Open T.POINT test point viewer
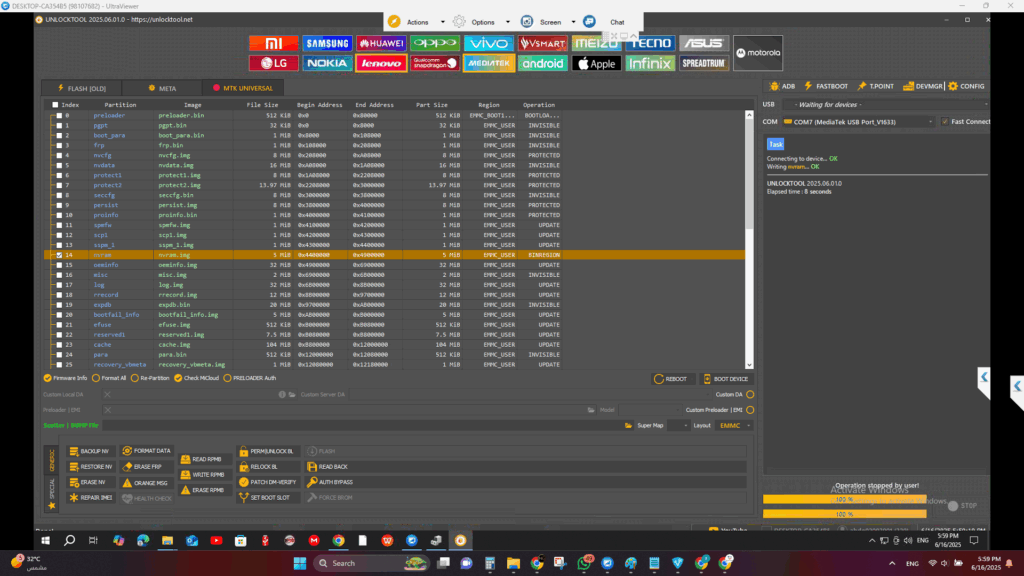This screenshot has height=576, width=1024. click(875, 86)
